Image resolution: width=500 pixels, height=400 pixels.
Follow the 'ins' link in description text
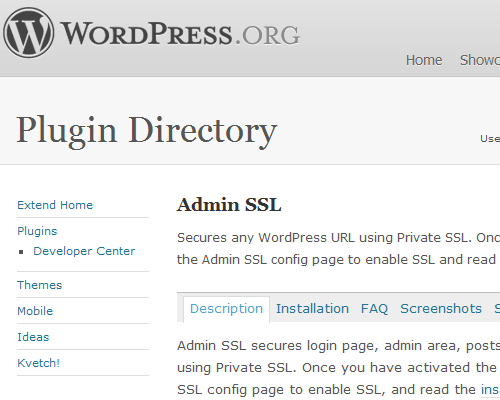click(x=490, y=389)
